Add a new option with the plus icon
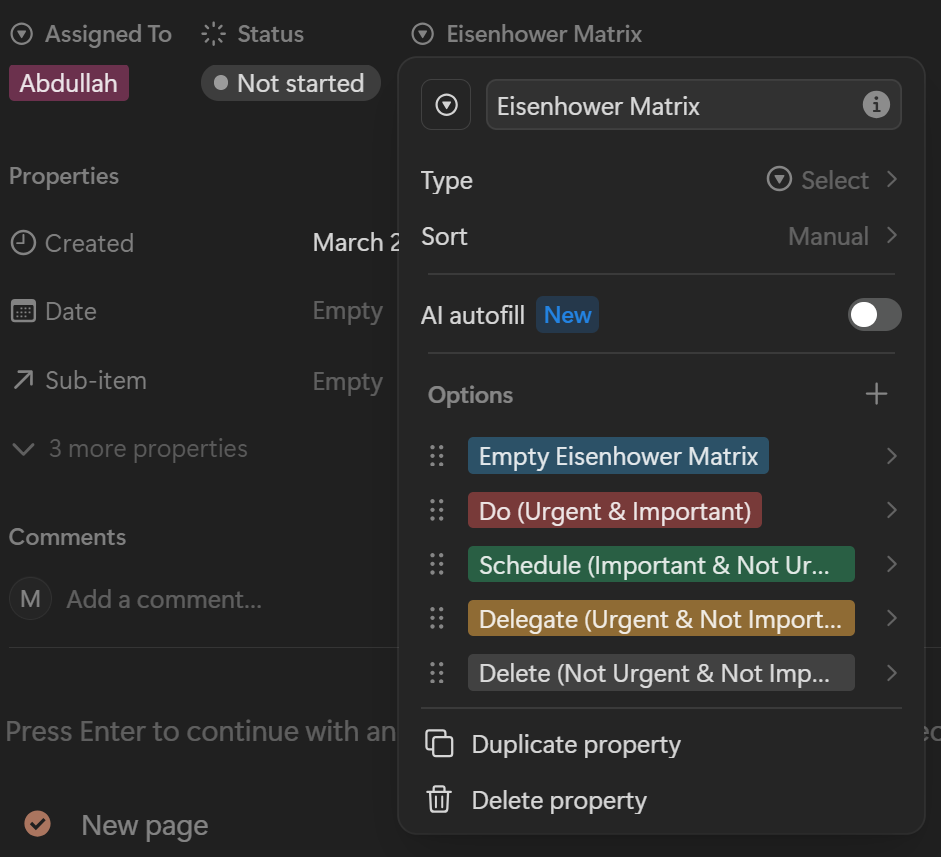The image size is (941, 857). click(876, 394)
